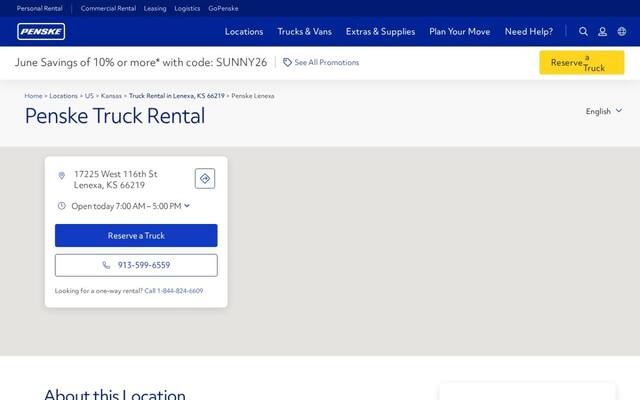Click the 'Penske Truck Rental' heading

(115, 116)
